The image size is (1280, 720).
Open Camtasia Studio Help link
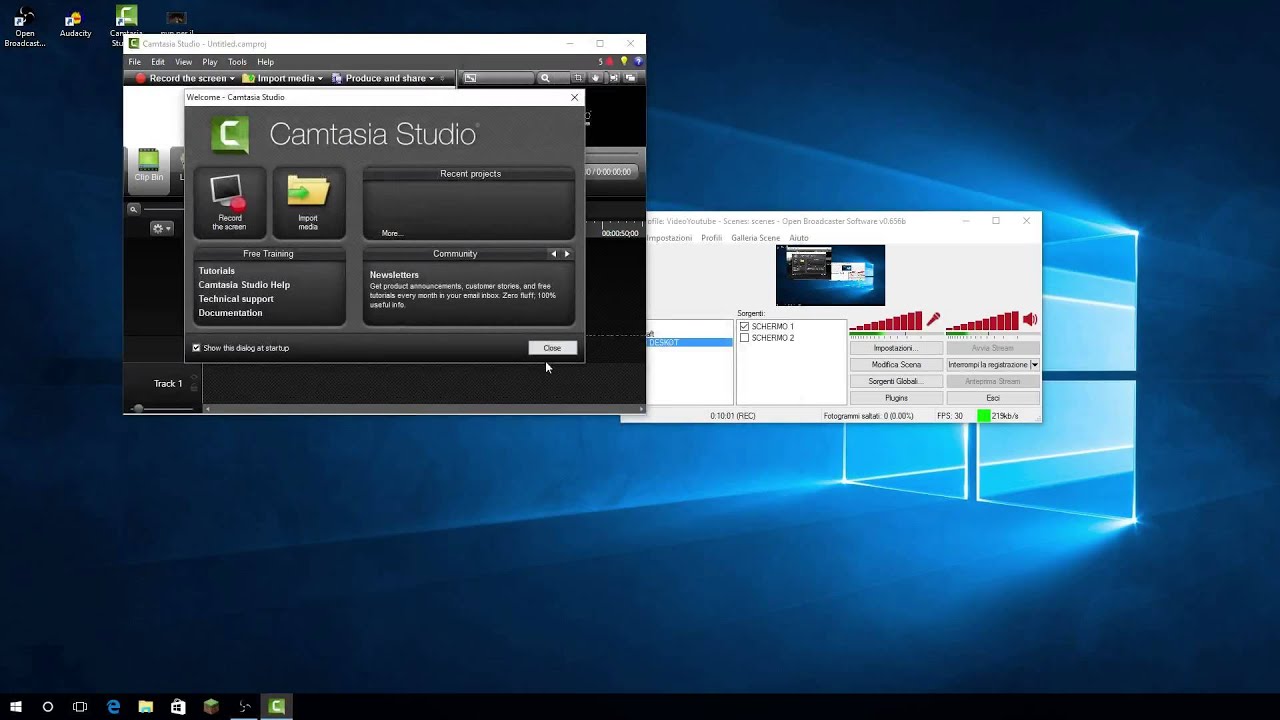click(x=244, y=285)
